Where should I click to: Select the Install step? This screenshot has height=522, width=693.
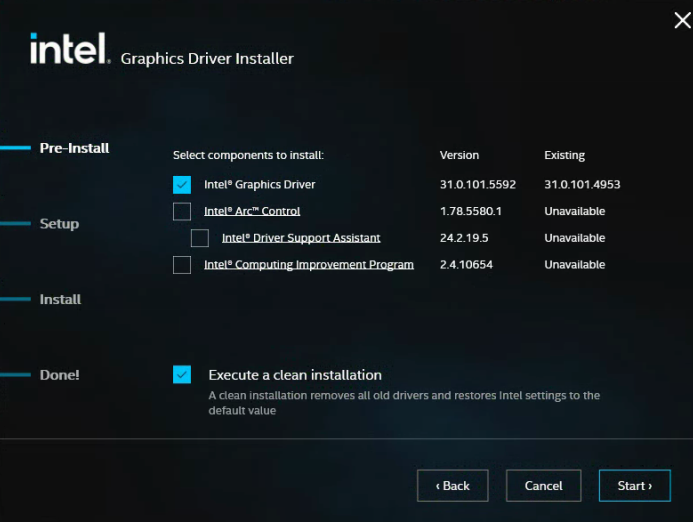pyautogui.click(x=60, y=299)
